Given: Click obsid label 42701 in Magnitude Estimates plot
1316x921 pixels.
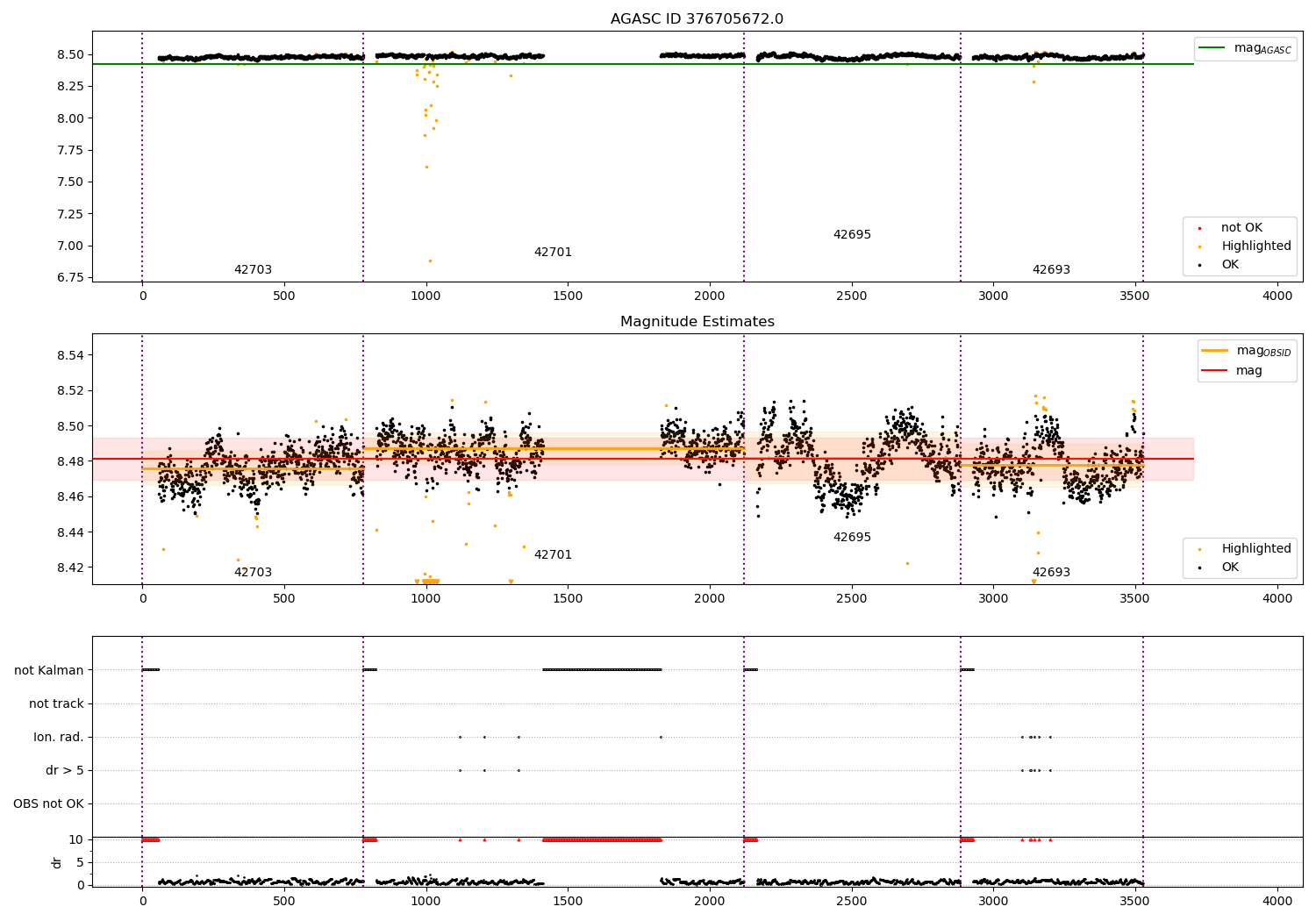Looking at the screenshot, I should click(x=553, y=555).
